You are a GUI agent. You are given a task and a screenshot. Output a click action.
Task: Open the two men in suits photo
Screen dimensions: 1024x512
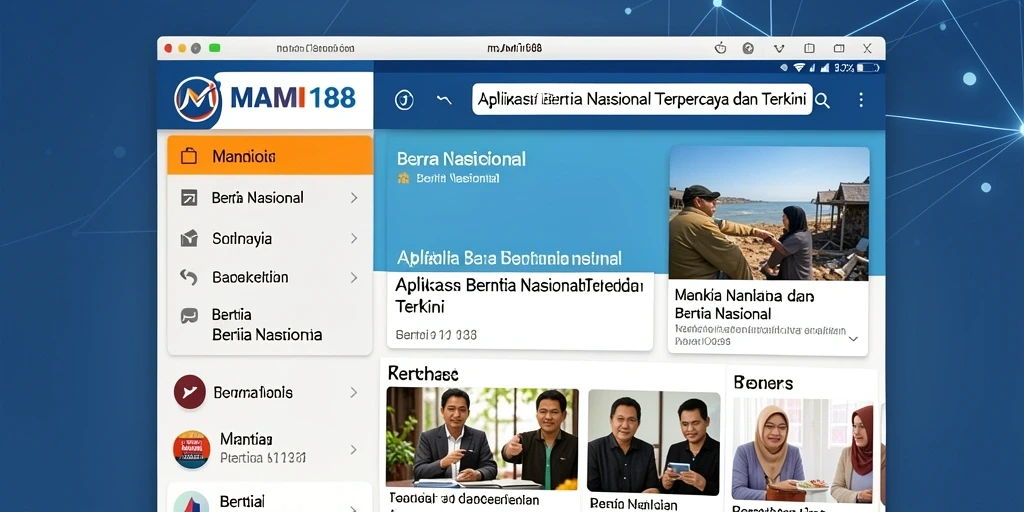(483, 438)
